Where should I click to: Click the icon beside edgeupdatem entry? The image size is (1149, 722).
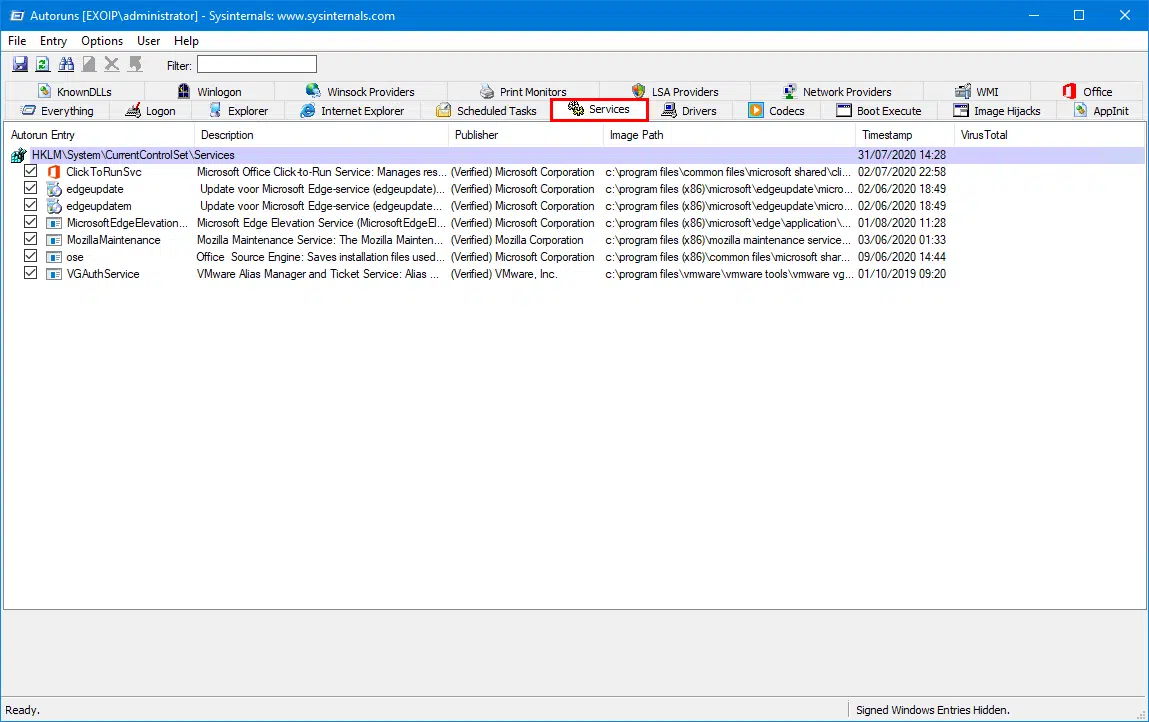click(53, 206)
